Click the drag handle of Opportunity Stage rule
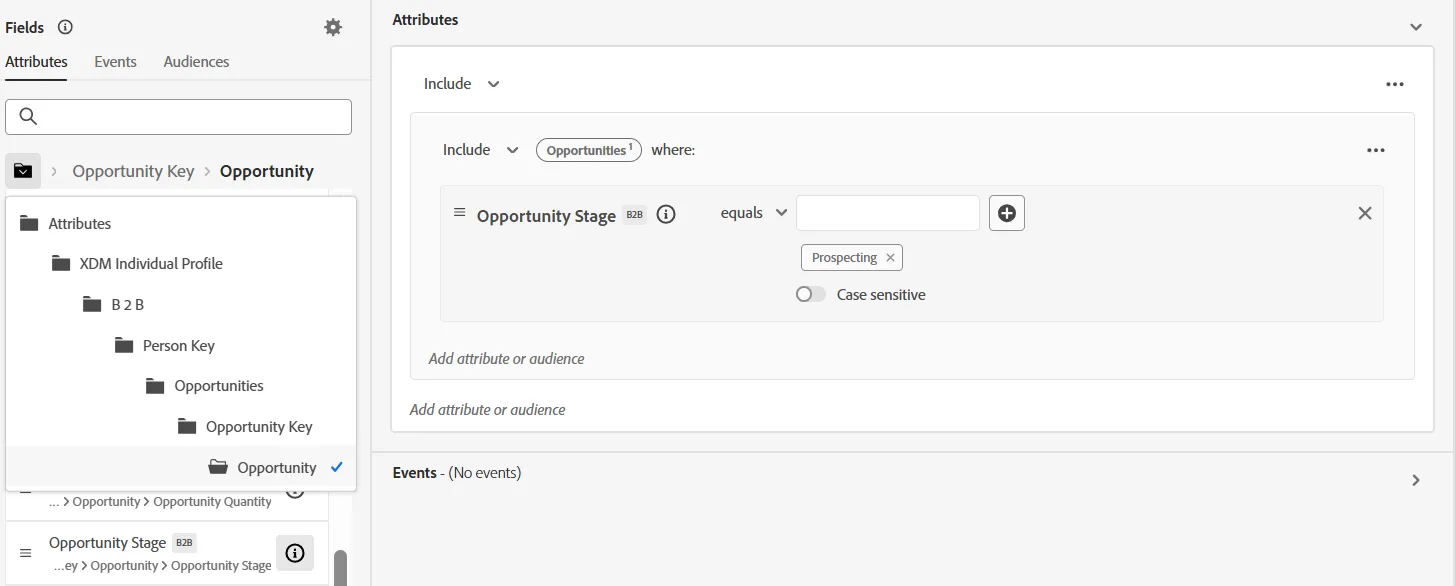This screenshot has height=586, width=1455. coord(460,213)
